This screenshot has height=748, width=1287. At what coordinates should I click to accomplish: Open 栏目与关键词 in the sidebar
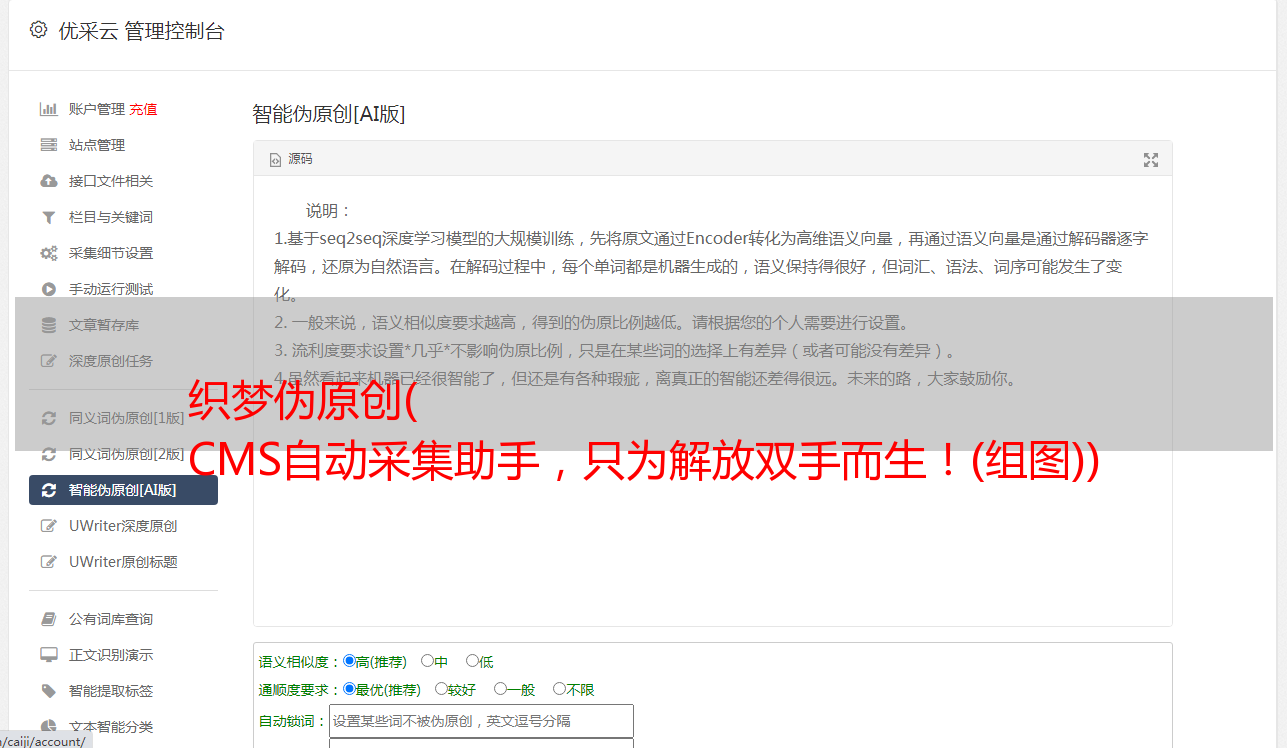pyautogui.click(x=111, y=217)
